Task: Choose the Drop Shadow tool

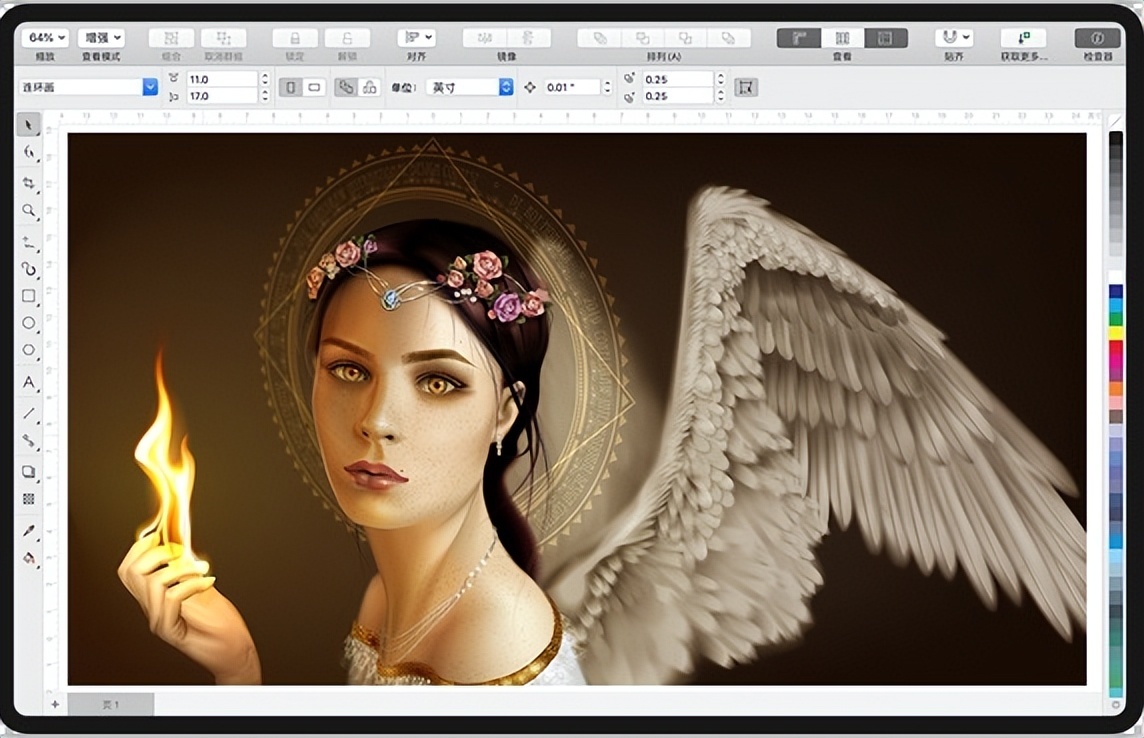Action: click(x=29, y=471)
